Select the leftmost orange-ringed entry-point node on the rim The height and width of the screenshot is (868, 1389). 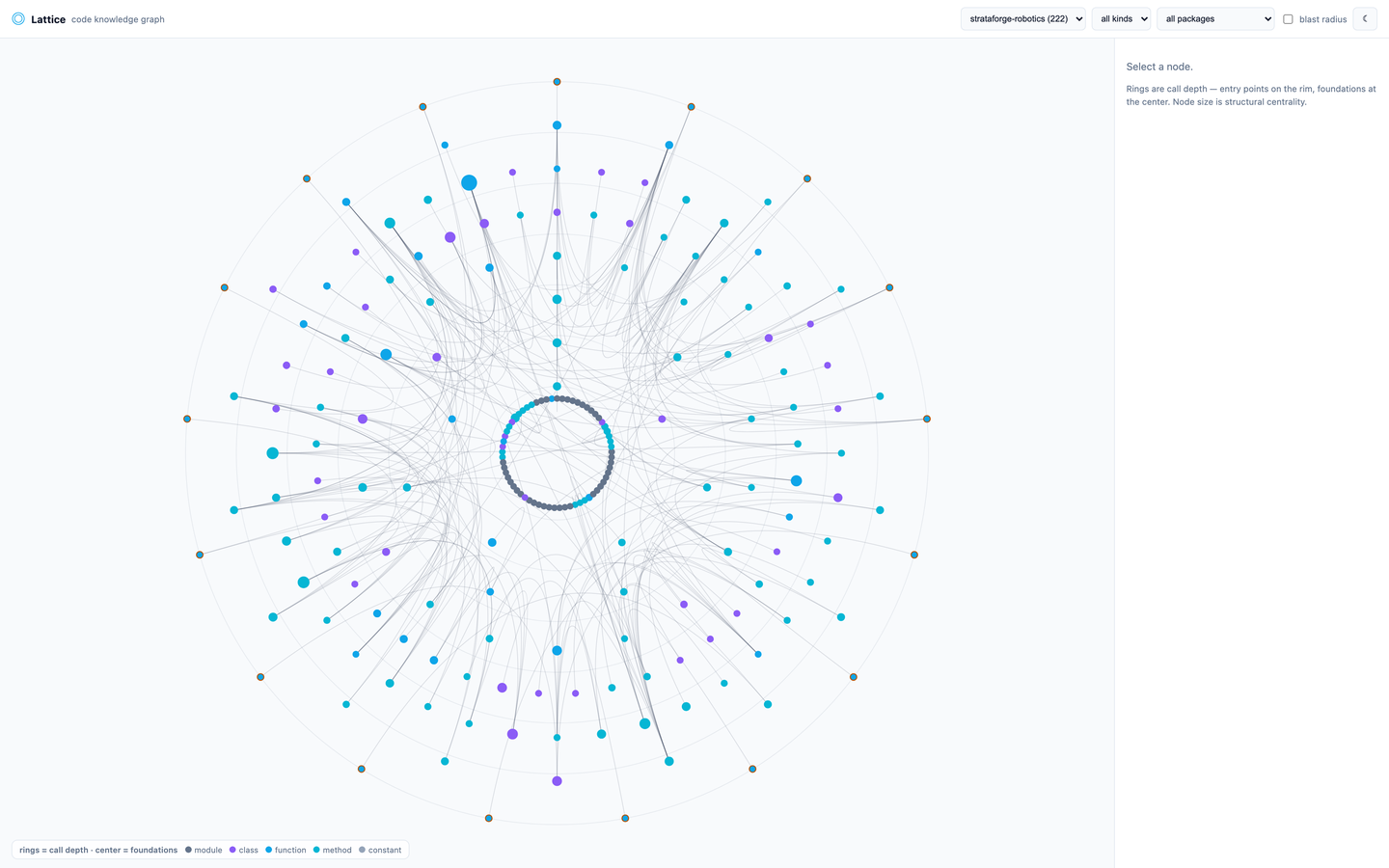[187, 419]
